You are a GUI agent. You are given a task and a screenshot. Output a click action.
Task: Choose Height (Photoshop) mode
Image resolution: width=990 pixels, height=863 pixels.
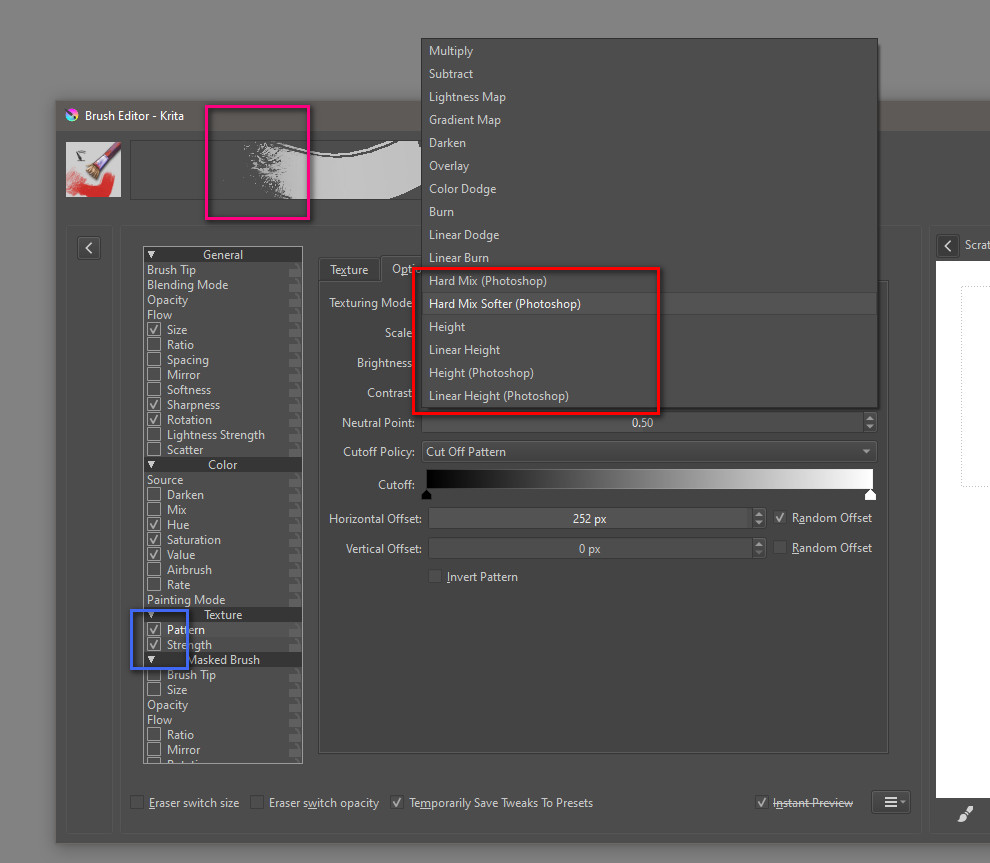[x=649, y=373]
